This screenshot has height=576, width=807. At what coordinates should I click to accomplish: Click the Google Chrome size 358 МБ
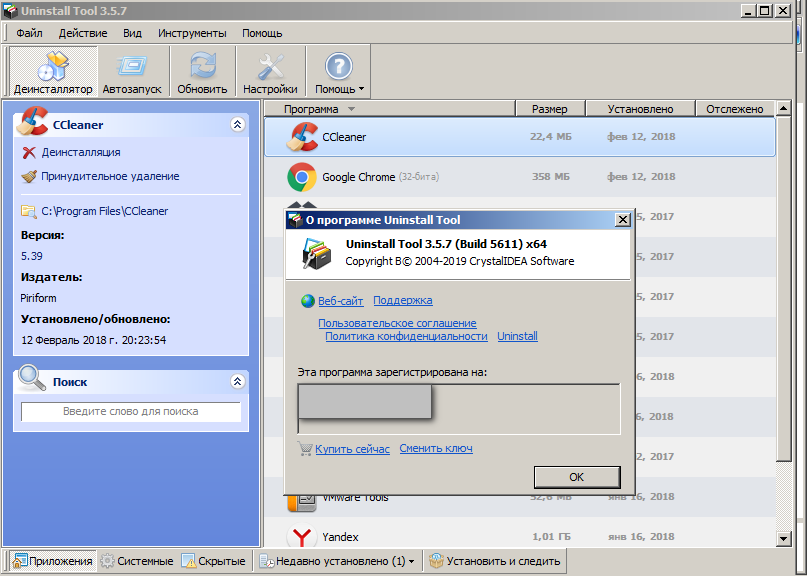pos(551,177)
